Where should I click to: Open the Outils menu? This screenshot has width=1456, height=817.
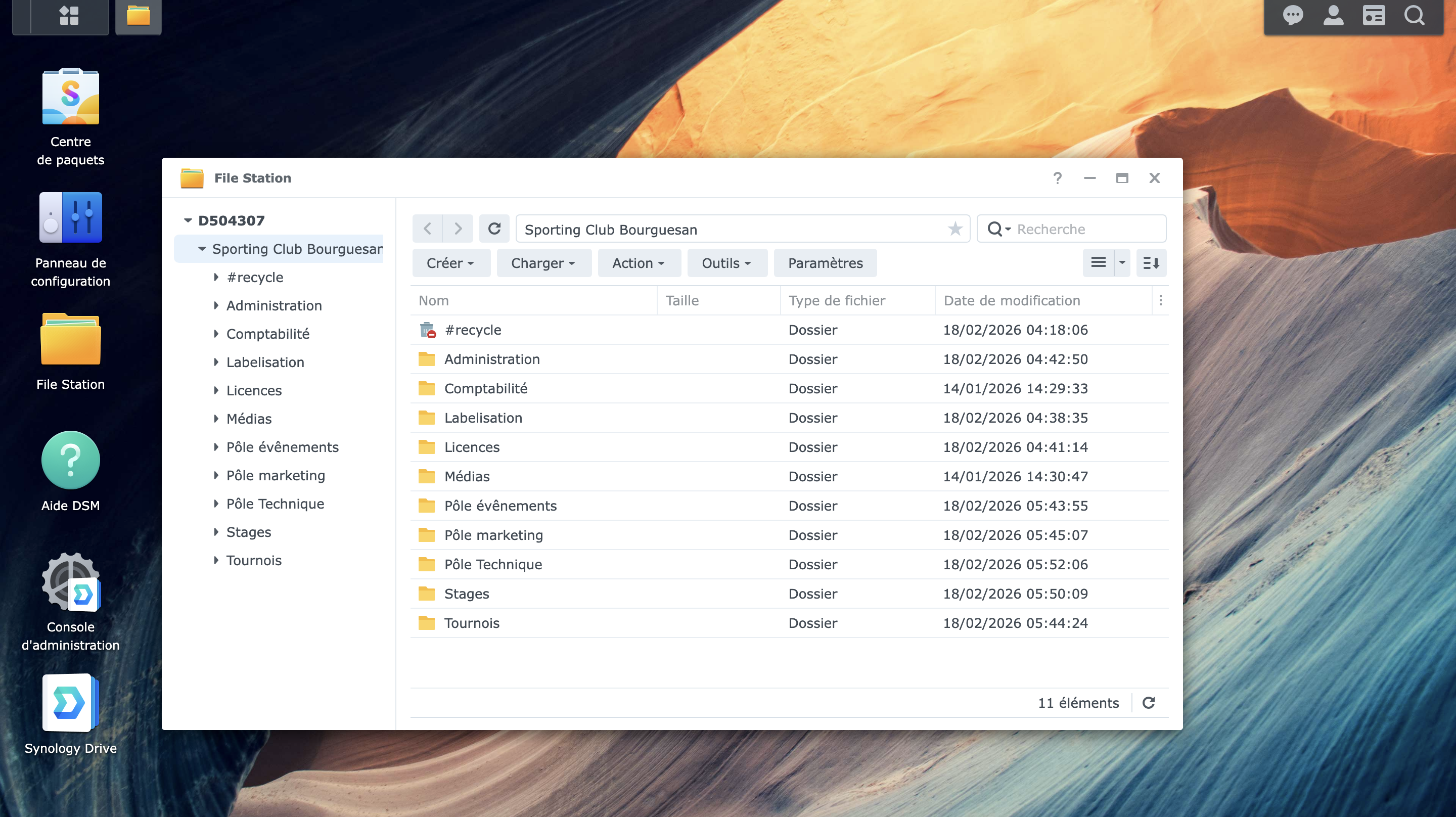(726, 263)
